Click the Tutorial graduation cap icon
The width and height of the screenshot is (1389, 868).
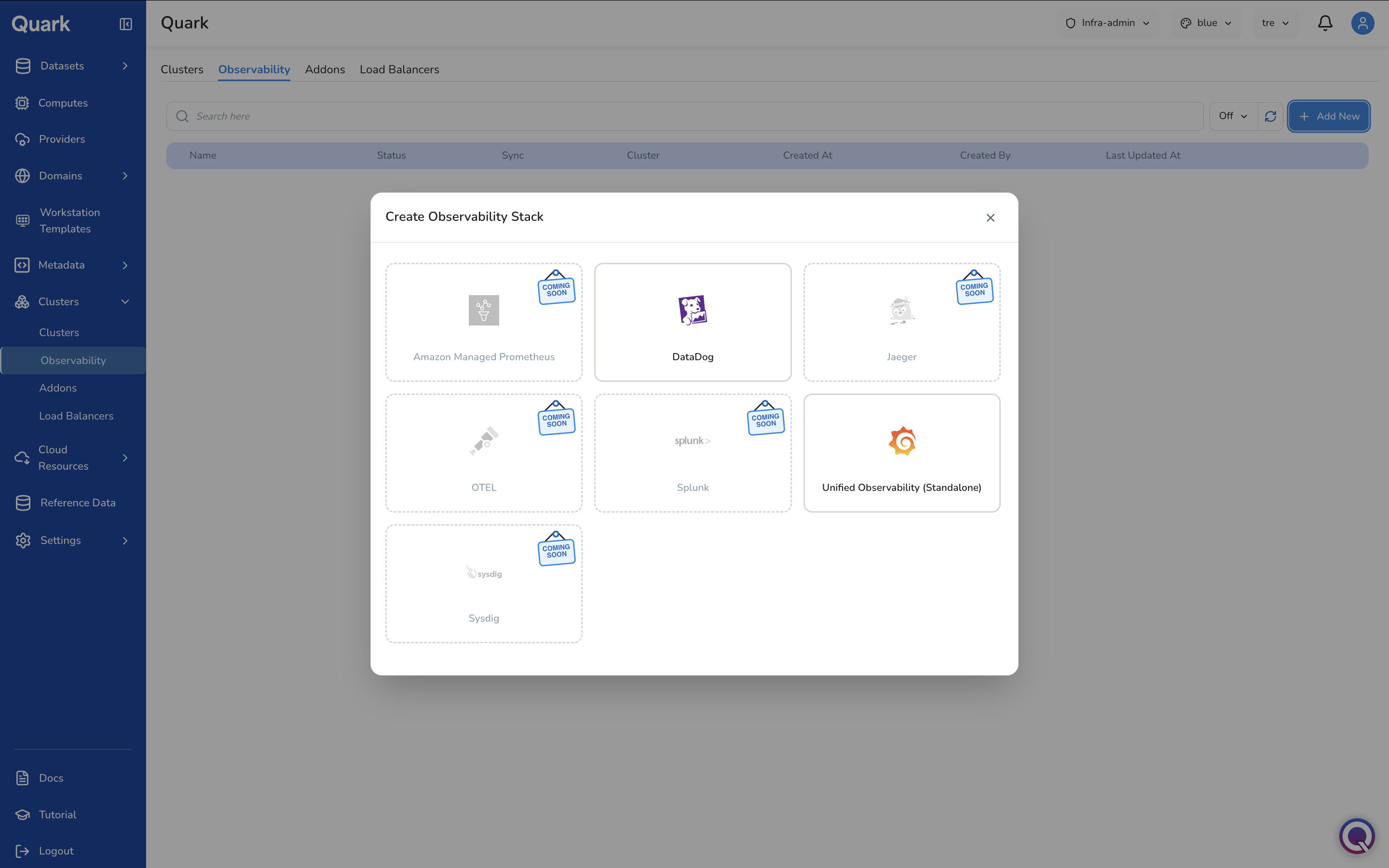(22, 814)
